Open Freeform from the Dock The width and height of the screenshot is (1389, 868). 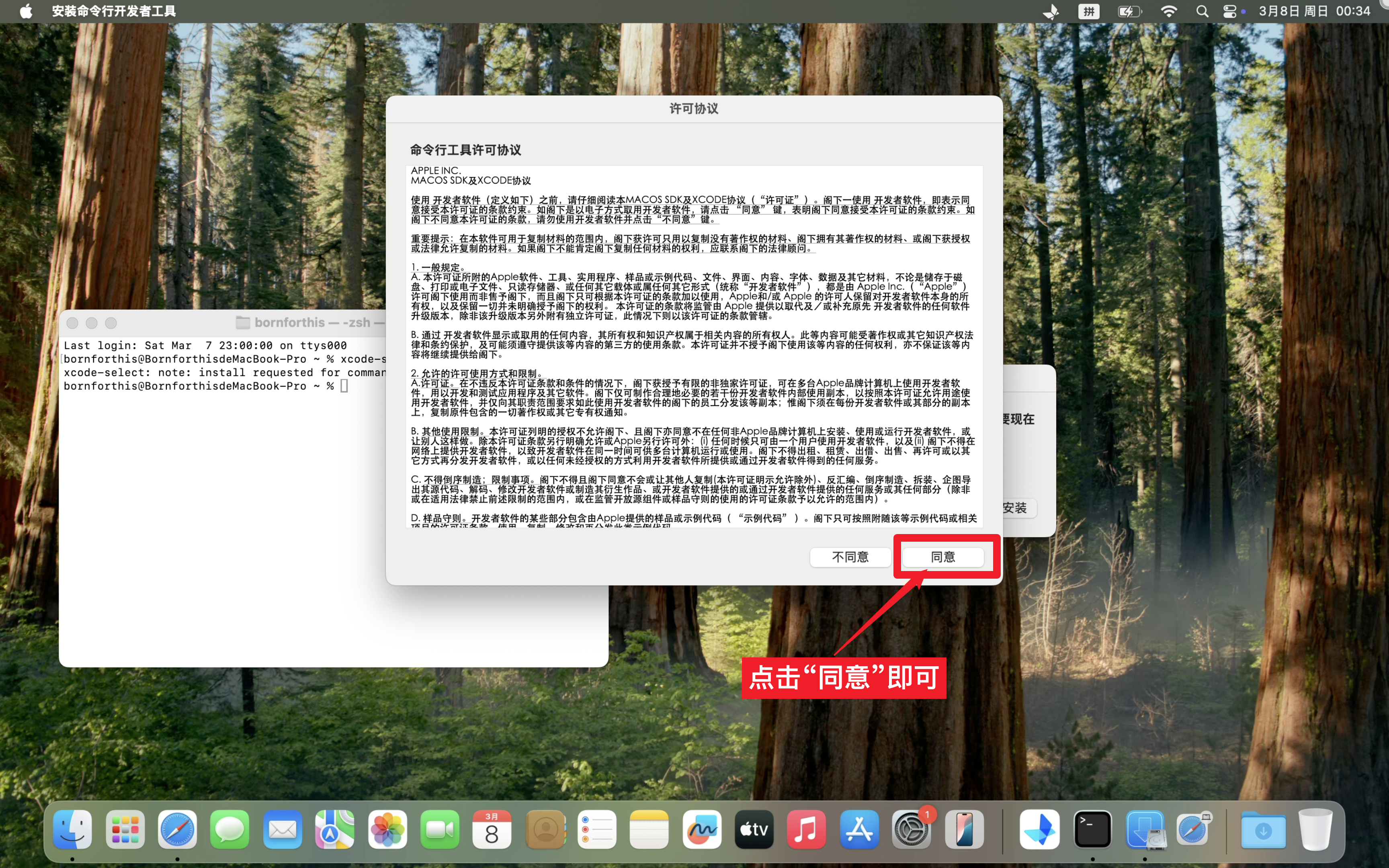click(702, 829)
